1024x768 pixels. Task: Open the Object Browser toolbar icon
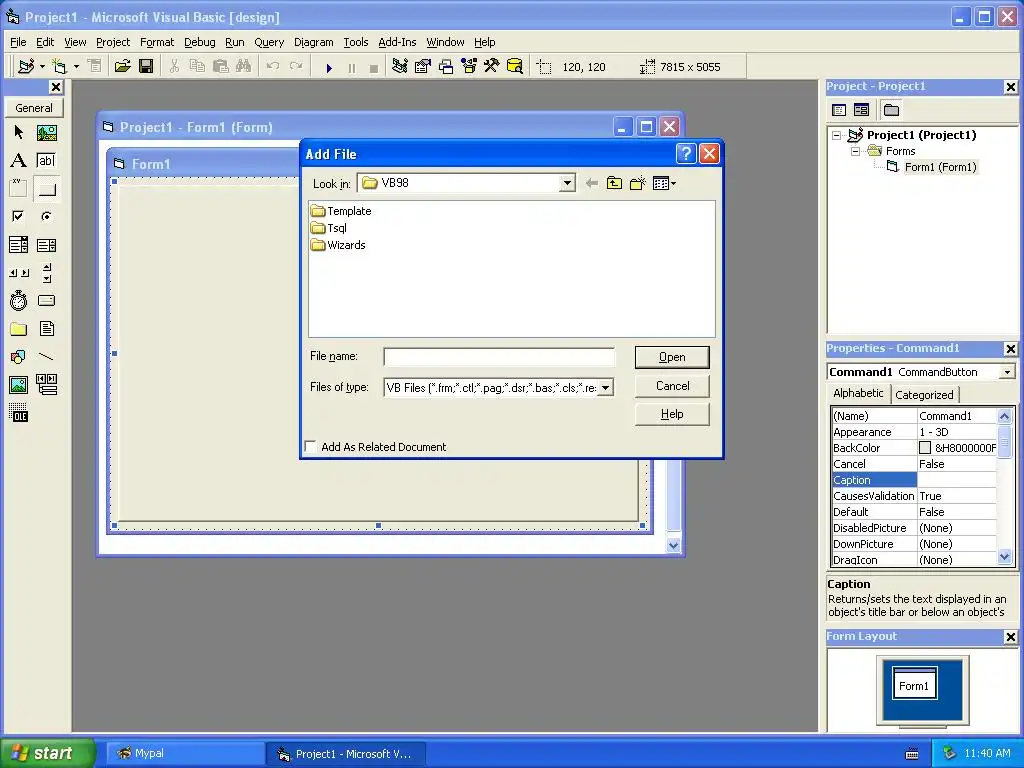pos(469,66)
